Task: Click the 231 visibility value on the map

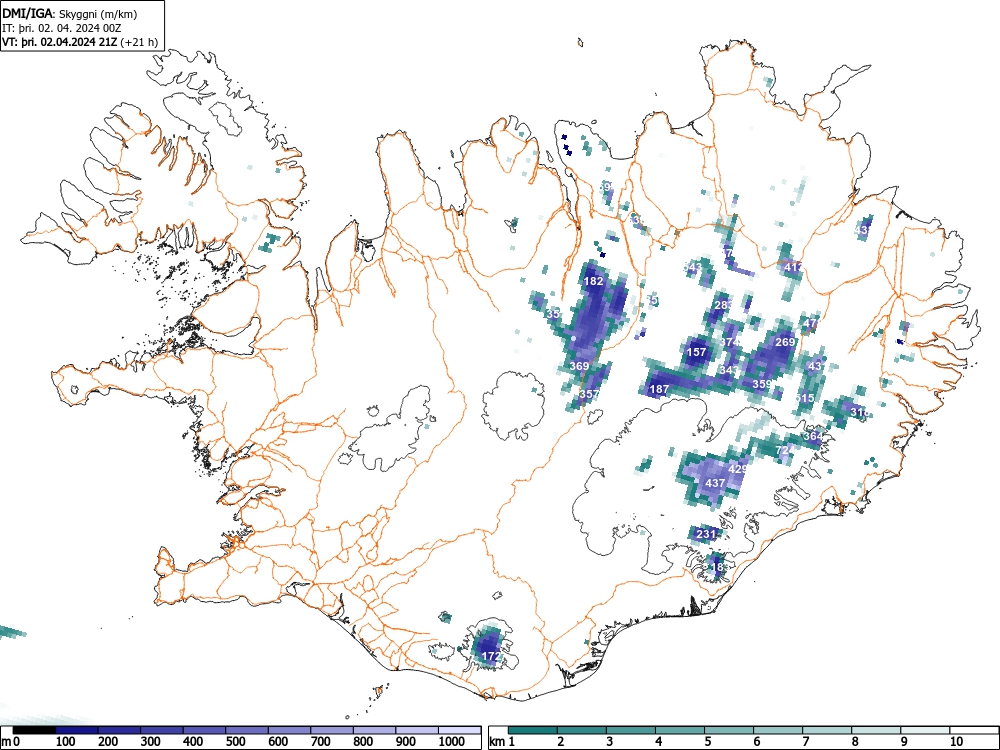Action: 706,534
